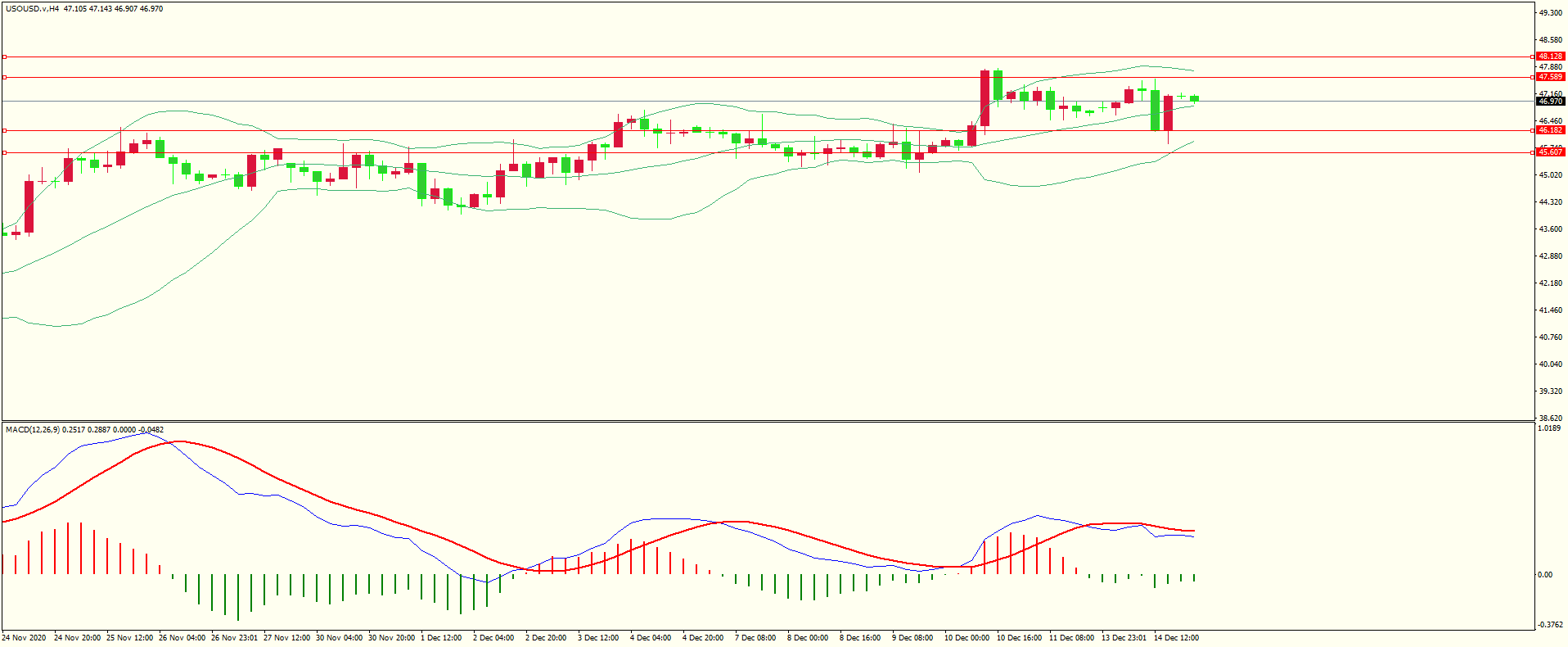Click the 13 Dec 23:01 time label
Image resolution: width=1568 pixels, height=647 pixels.
pyautogui.click(x=1124, y=638)
